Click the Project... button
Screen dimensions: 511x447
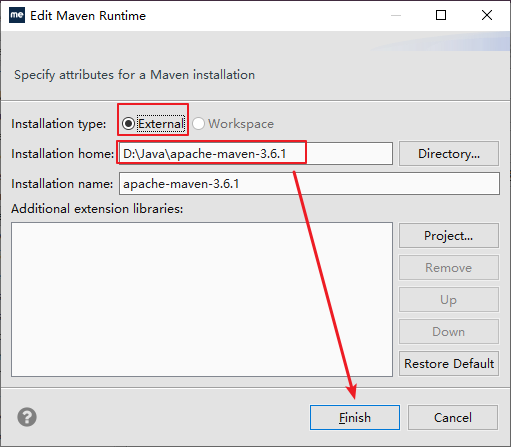click(449, 236)
